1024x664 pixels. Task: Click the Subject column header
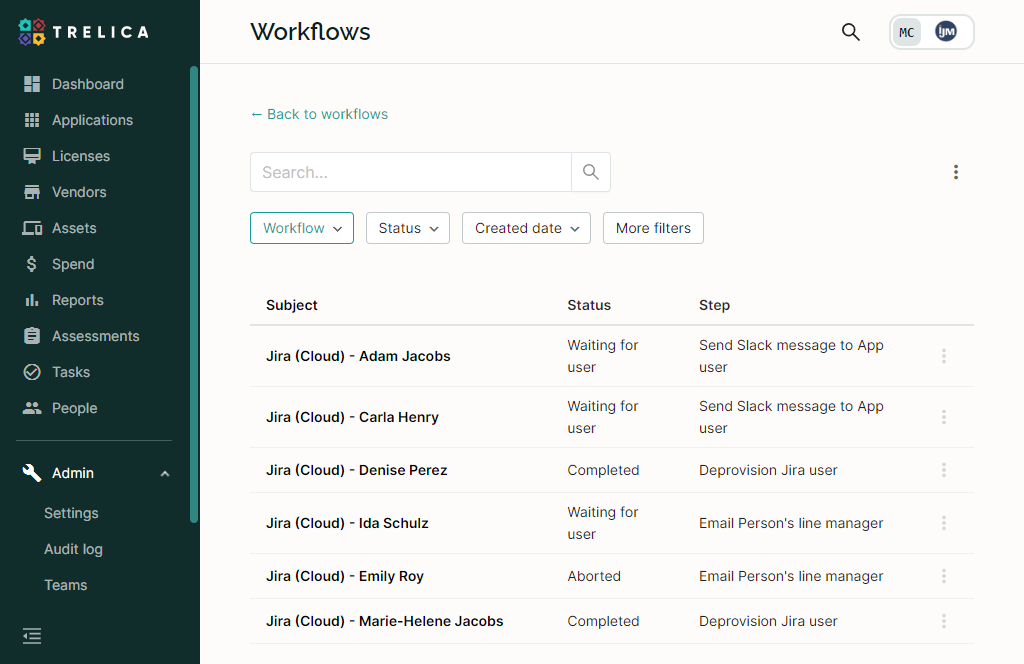pyautogui.click(x=291, y=305)
